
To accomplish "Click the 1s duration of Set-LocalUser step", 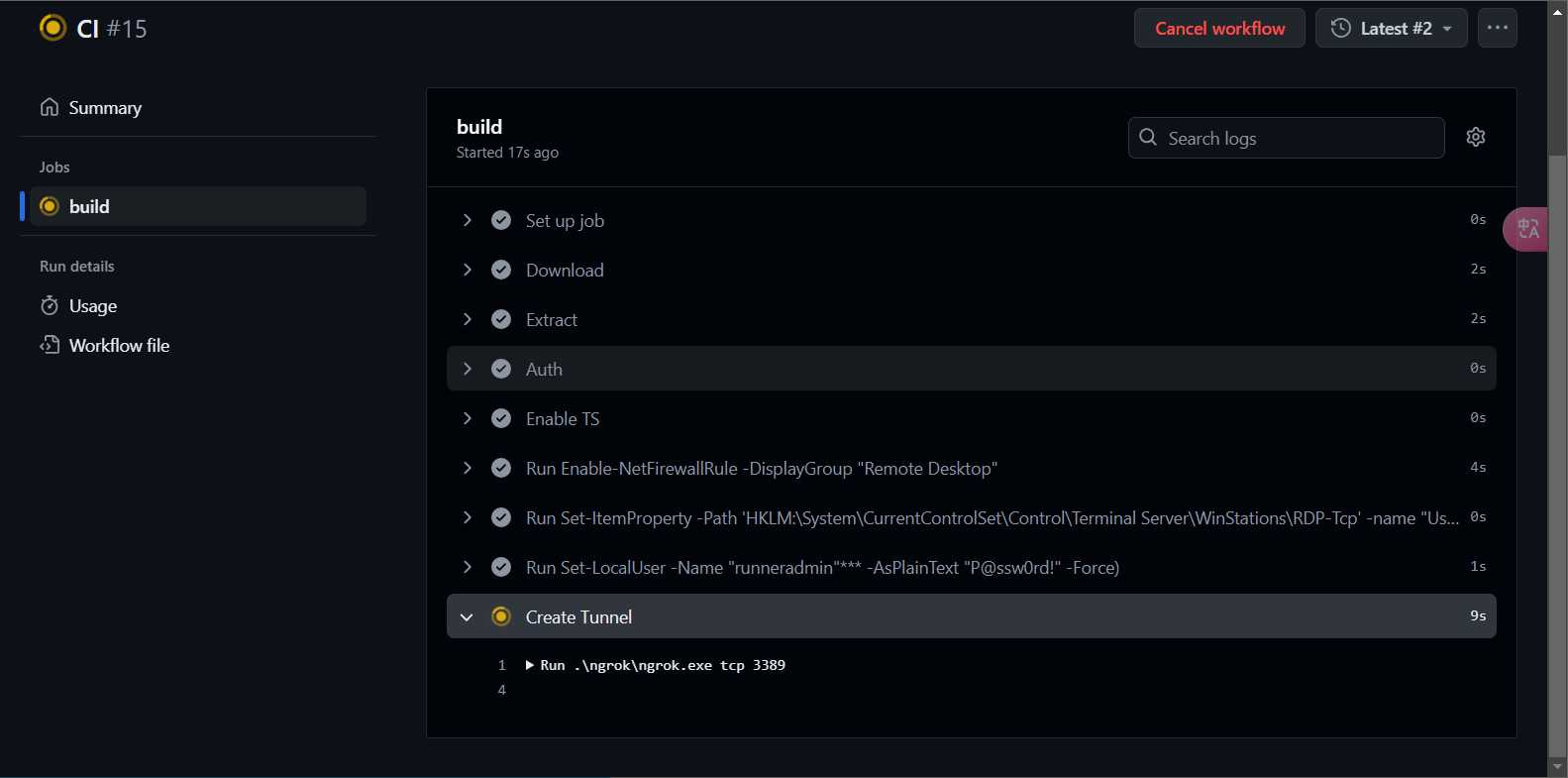I will [1478, 566].
